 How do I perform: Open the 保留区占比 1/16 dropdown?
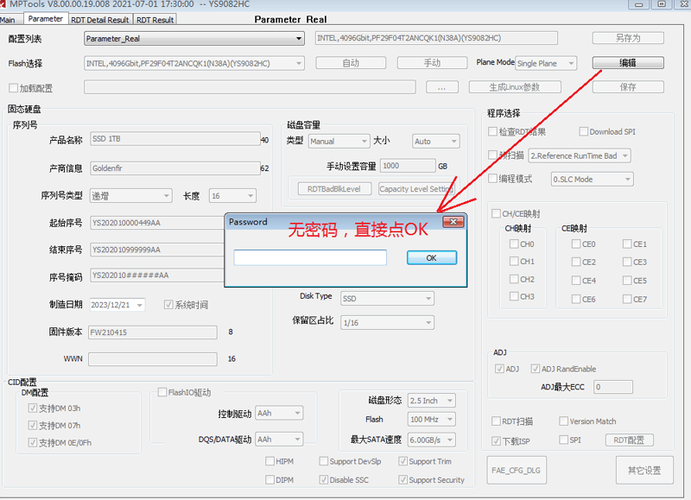click(x=387, y=323)
